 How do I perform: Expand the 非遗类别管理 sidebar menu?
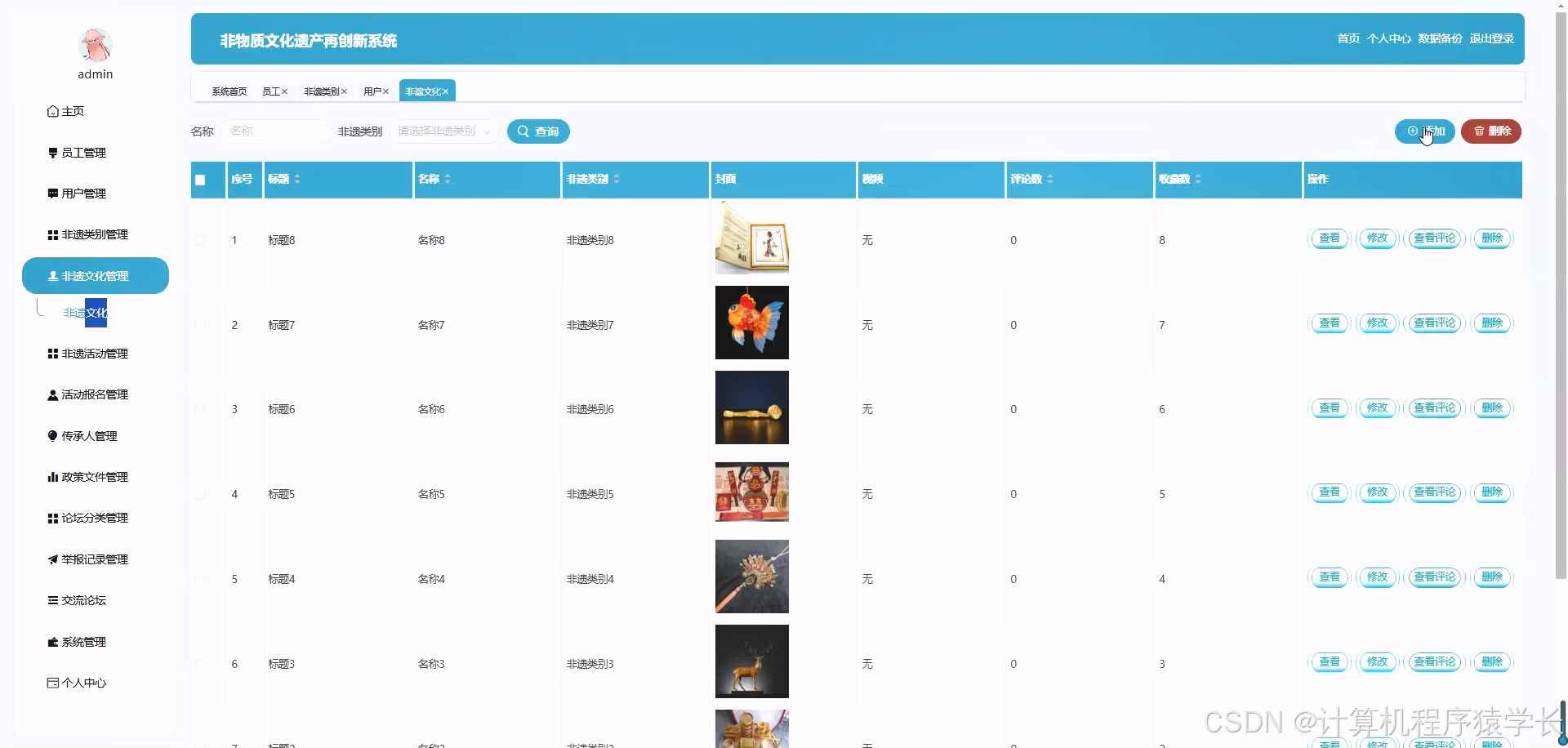pyautogui.click(x=96, y=234)
